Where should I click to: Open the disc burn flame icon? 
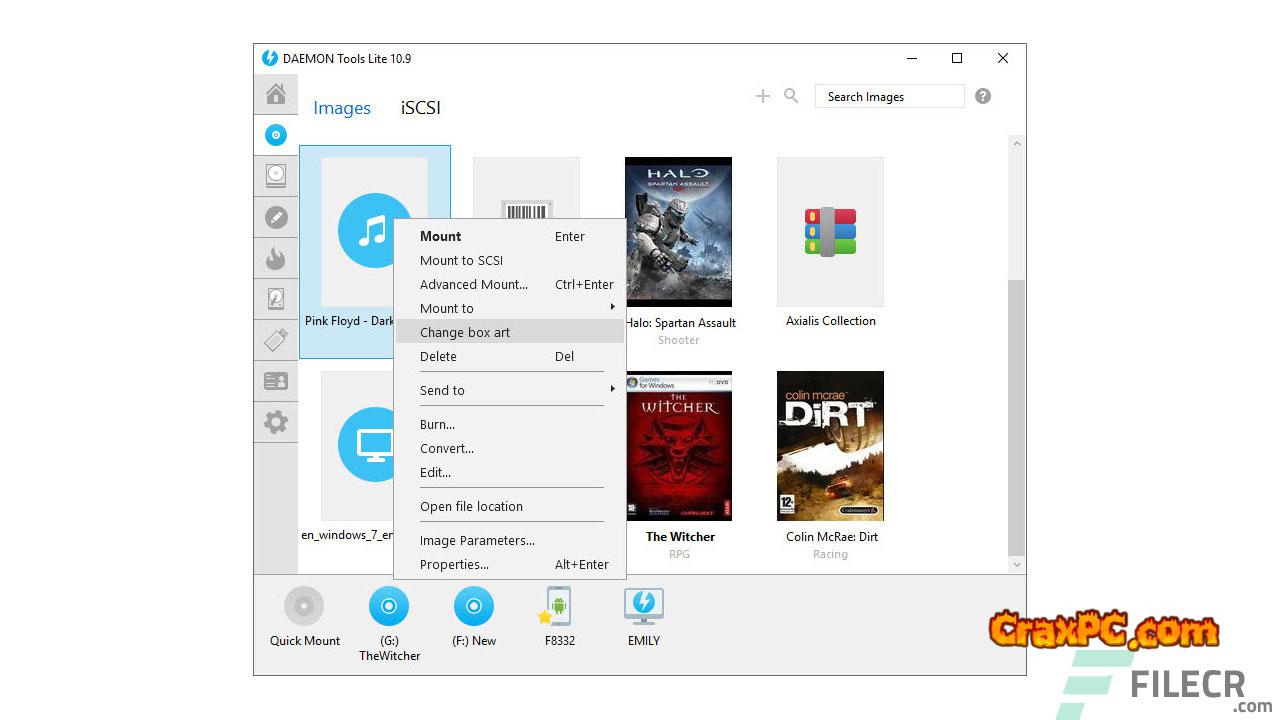coord(276,259)
